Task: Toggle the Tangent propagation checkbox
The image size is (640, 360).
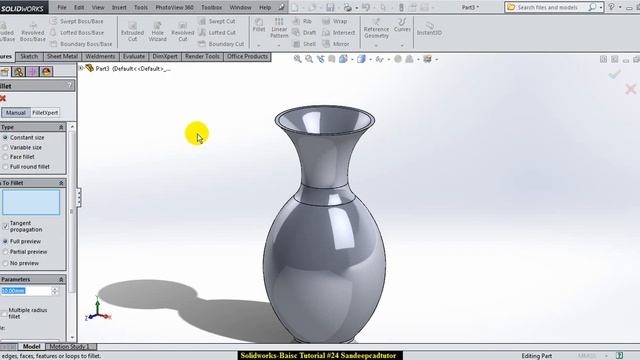Action: (x=5, y=226)
